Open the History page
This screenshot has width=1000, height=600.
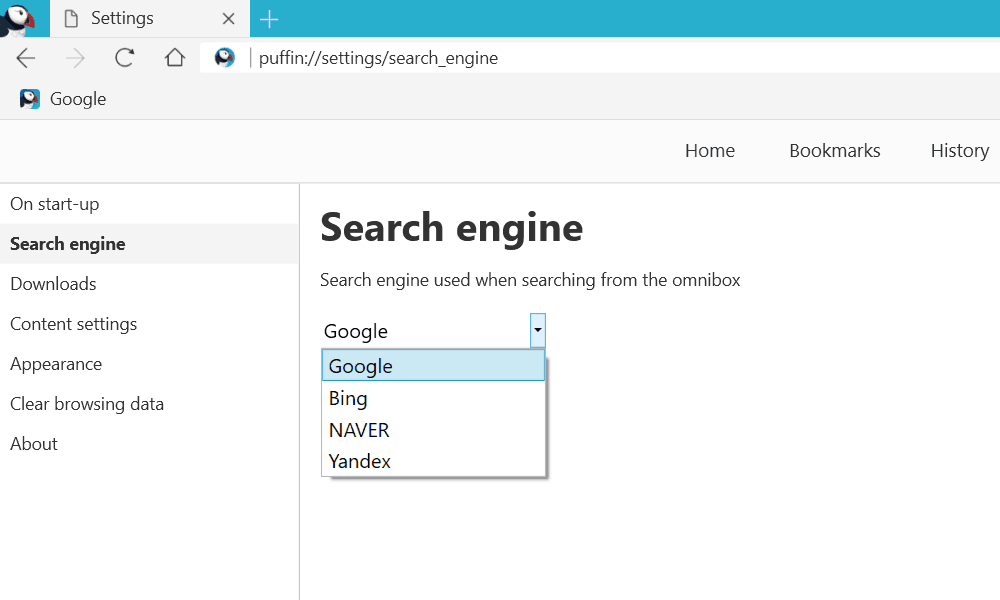pos(959,150)
